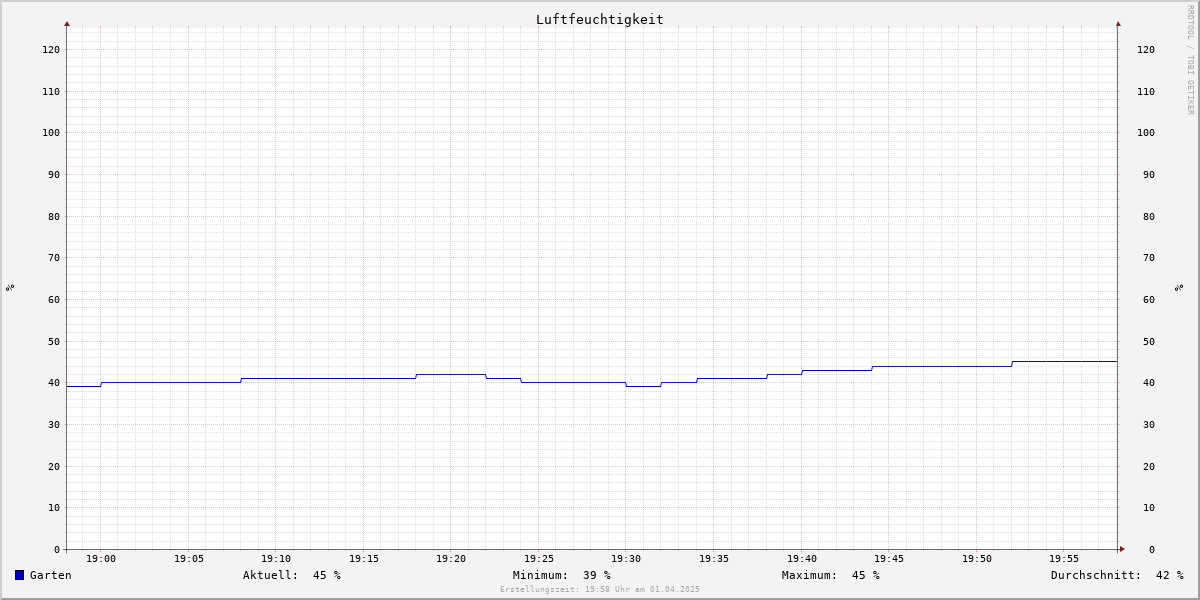Click the 19:30 time axis label
The image size is (1200, 600).
click(x=626, y=559)
